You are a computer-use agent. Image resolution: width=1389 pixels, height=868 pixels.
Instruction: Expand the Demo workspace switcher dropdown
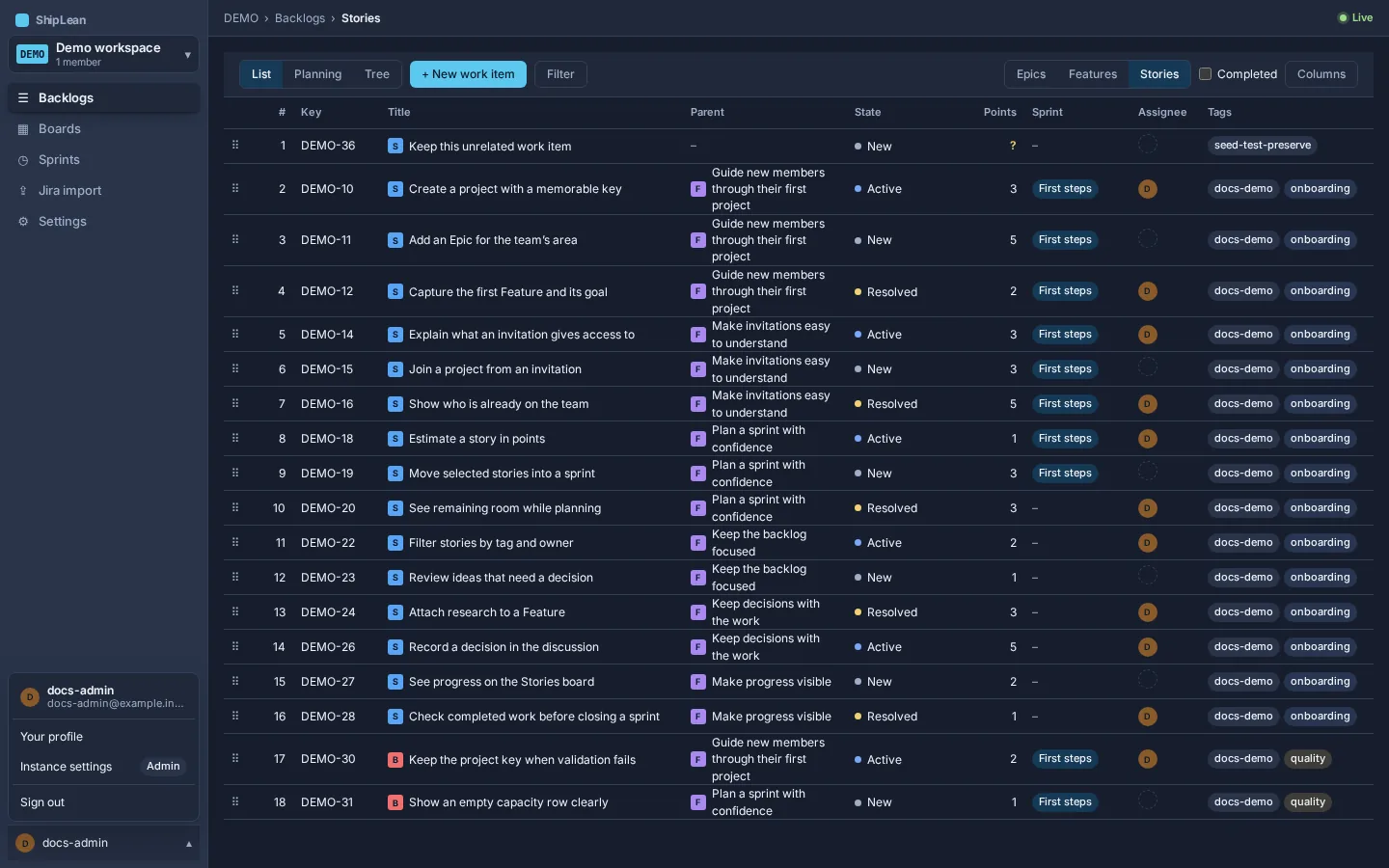[x=103, y=54]
